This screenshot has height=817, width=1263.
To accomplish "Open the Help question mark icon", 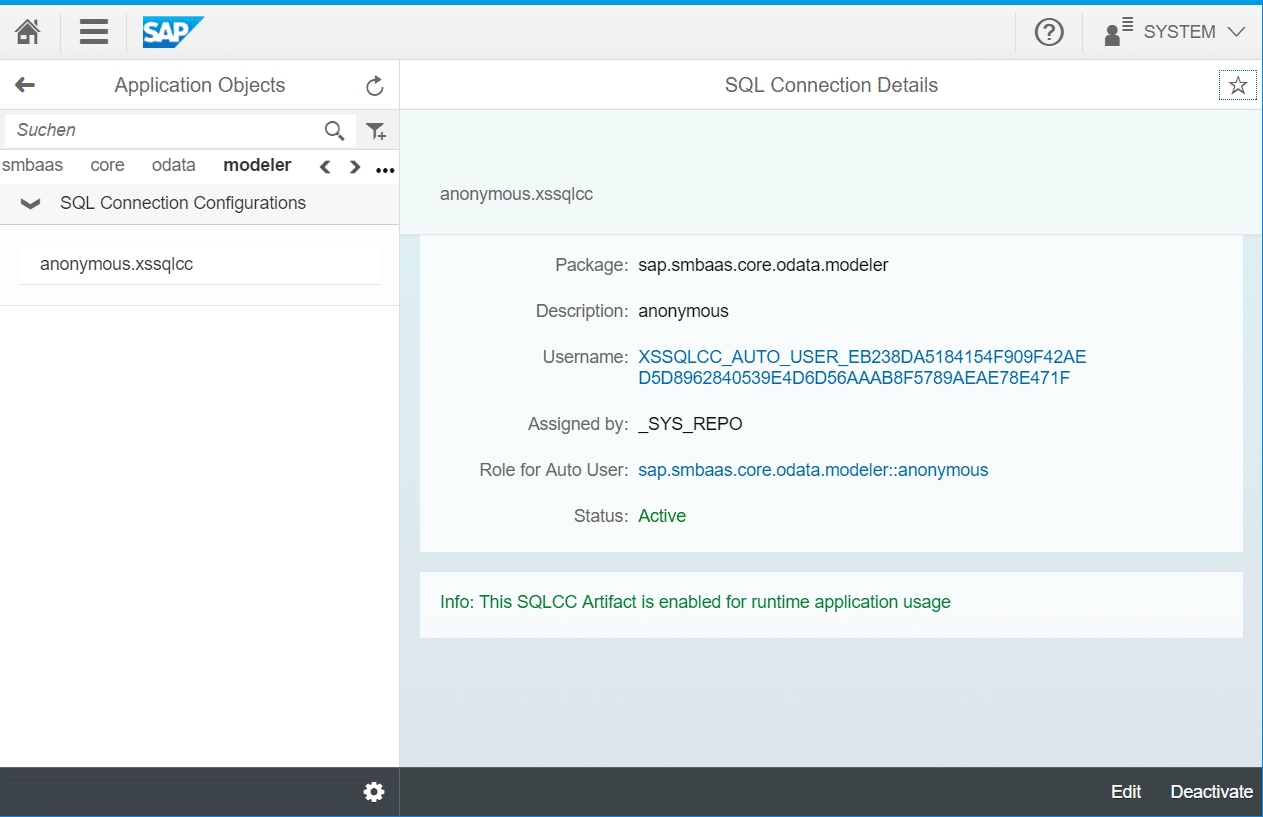I will pos(1048,32).
